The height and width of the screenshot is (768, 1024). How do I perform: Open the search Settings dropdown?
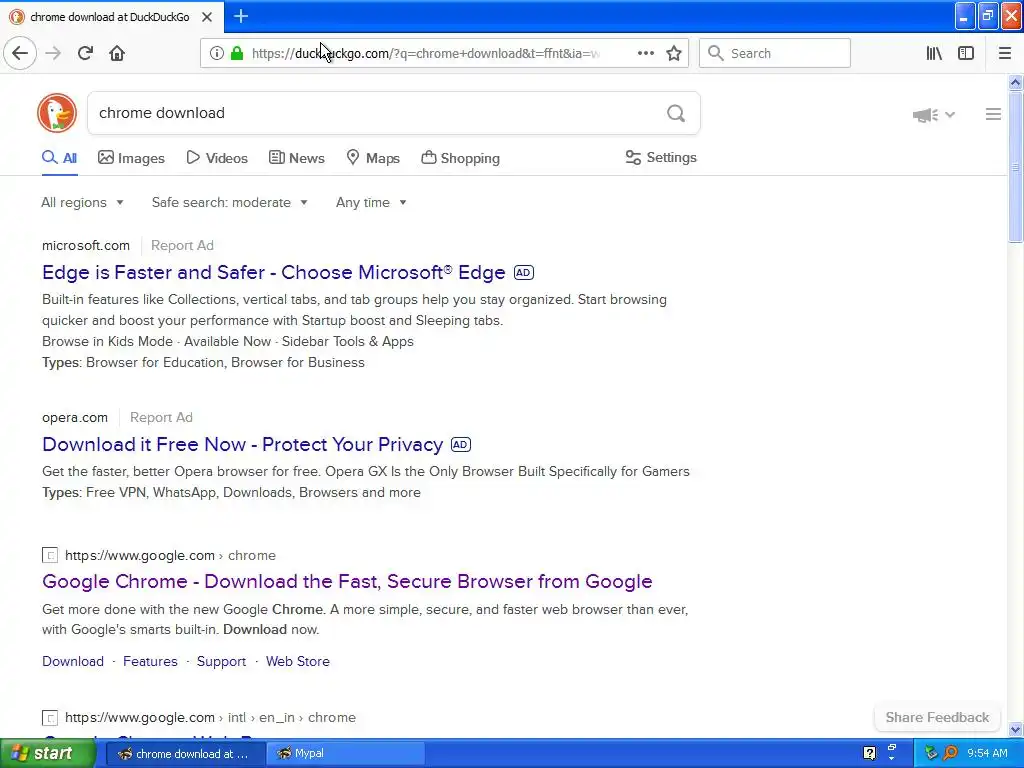click(x=661, y=157)
